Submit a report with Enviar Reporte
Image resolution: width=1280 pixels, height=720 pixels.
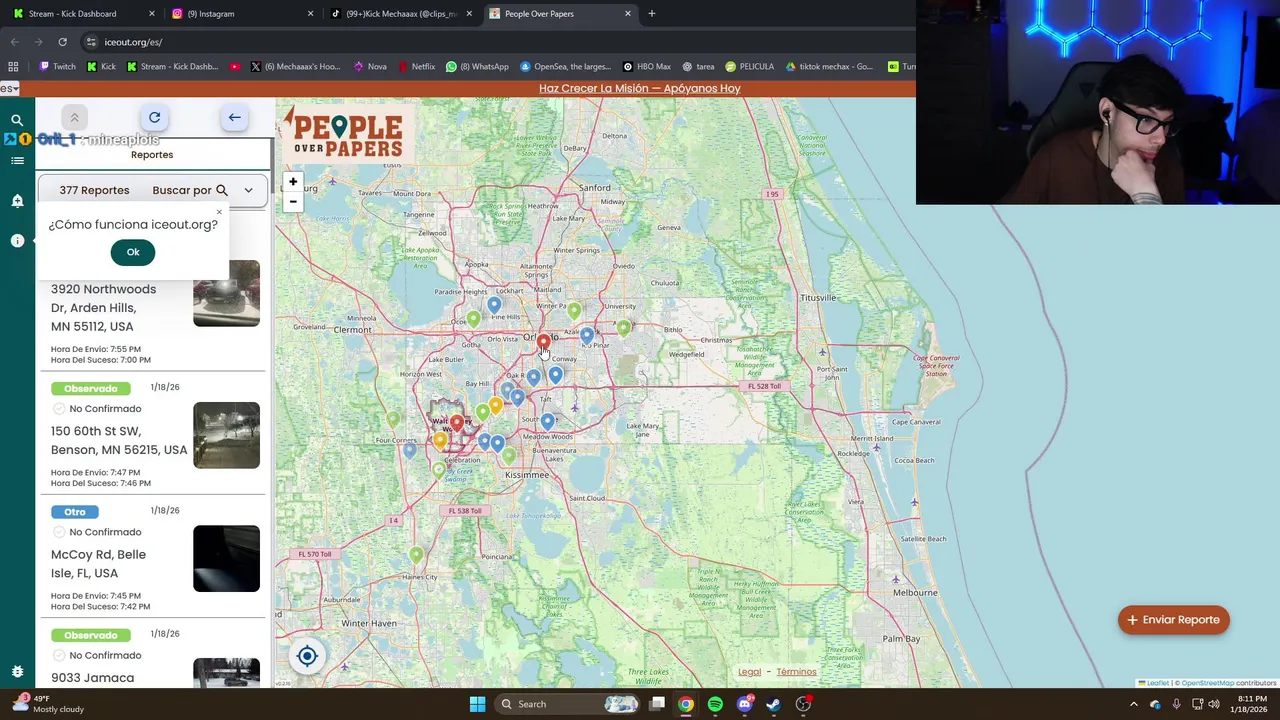(1173, 620)
